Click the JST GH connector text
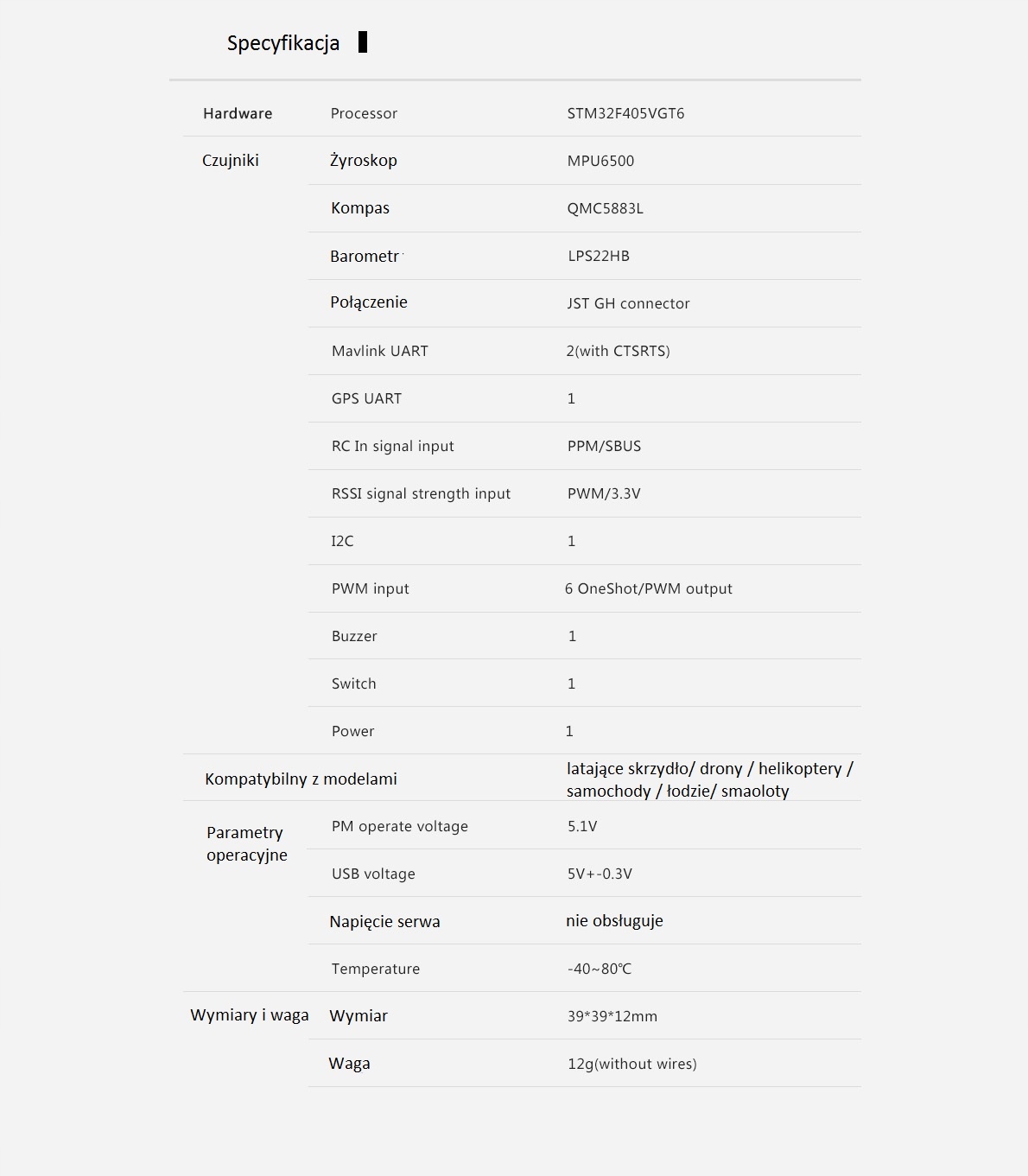1028x1176 pixels. coord(628,303)
